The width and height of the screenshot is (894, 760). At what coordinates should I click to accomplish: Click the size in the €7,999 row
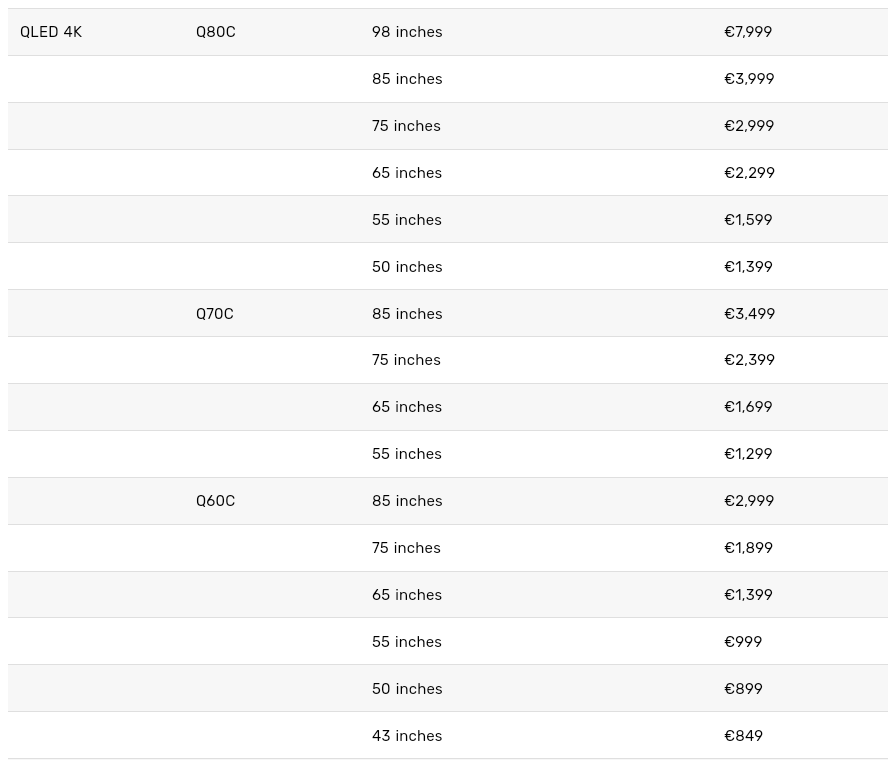[407, 32]
